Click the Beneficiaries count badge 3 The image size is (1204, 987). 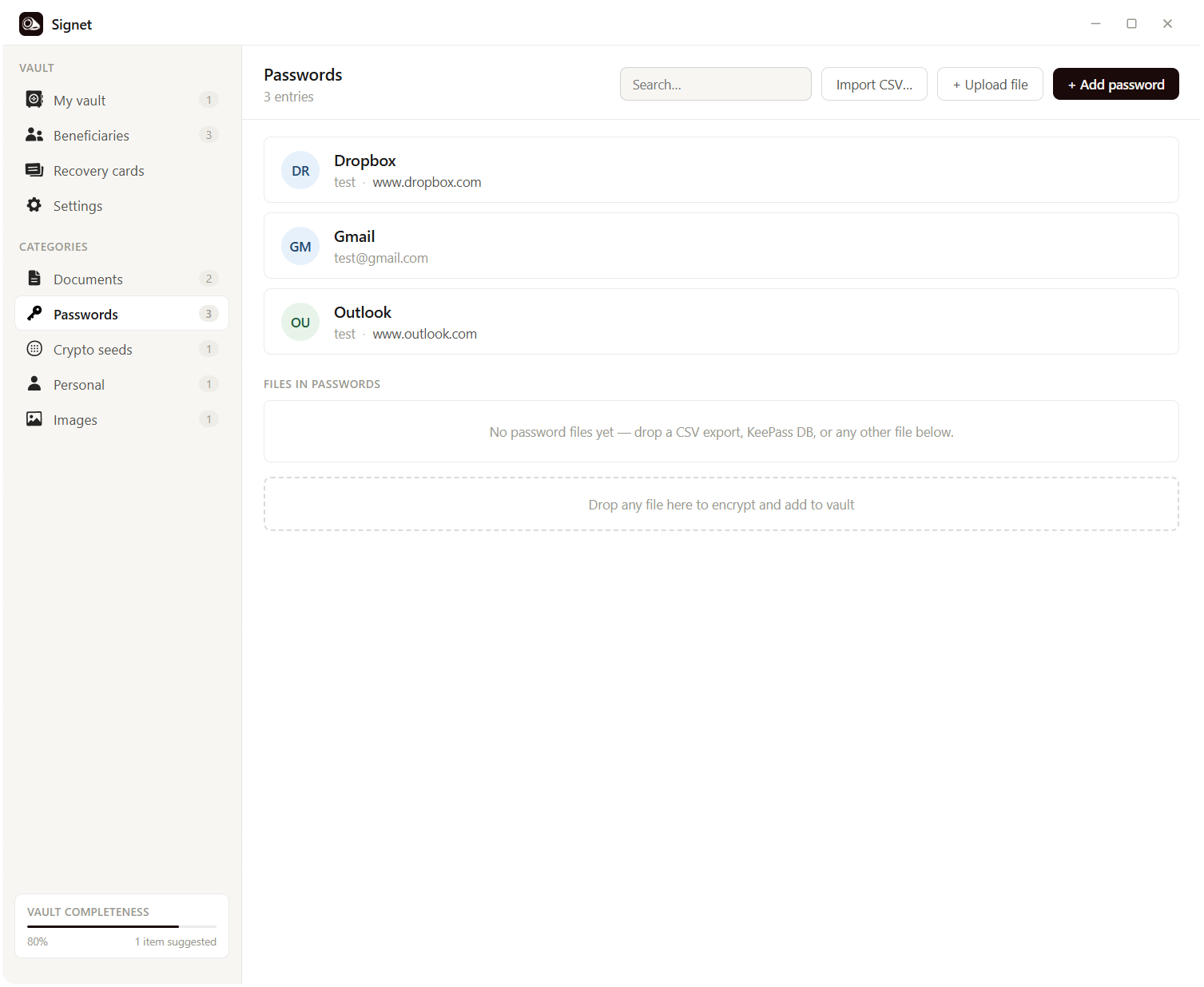coord(209,135)
